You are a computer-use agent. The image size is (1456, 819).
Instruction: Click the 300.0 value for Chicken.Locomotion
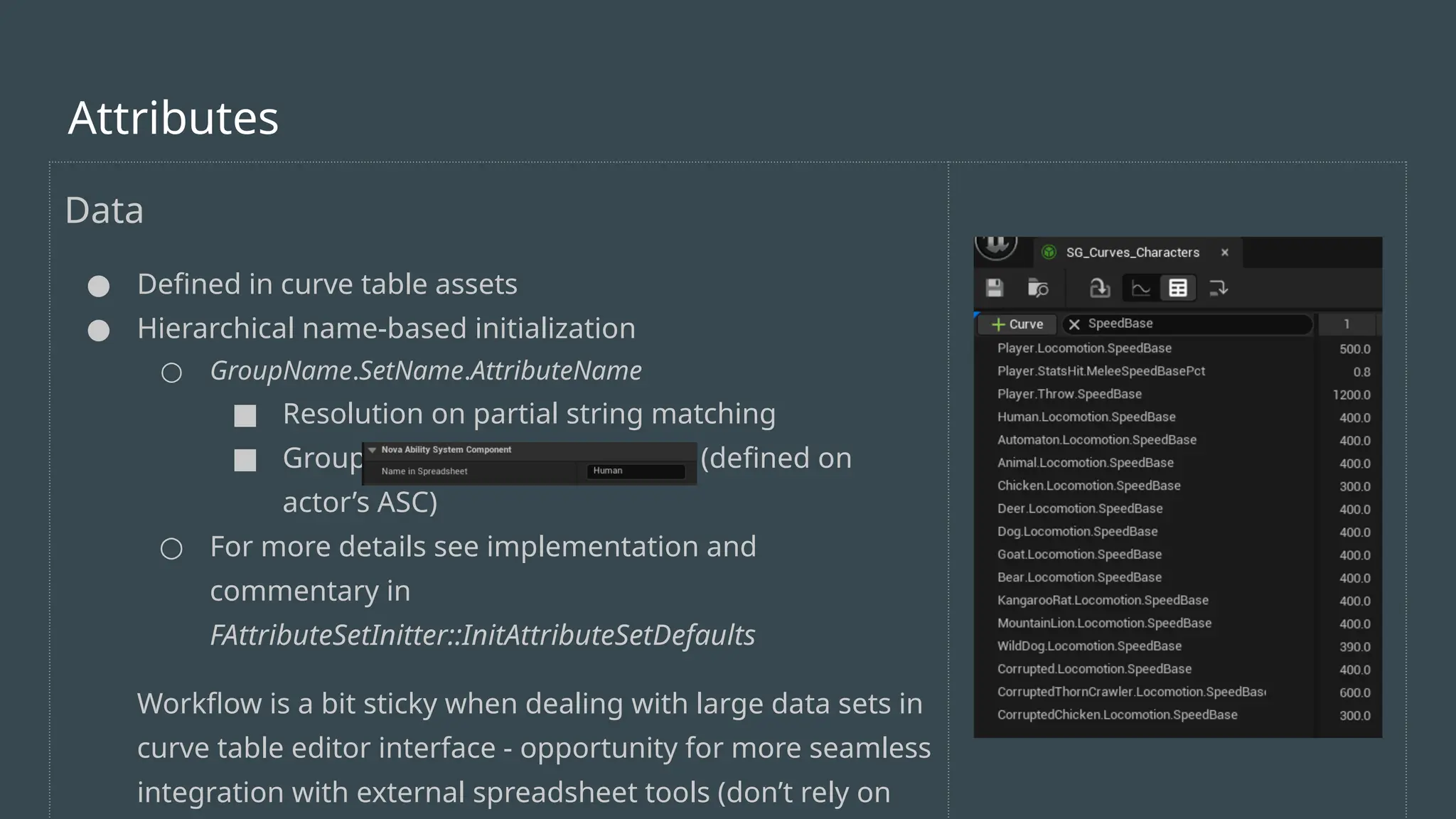click(1354, 486)
